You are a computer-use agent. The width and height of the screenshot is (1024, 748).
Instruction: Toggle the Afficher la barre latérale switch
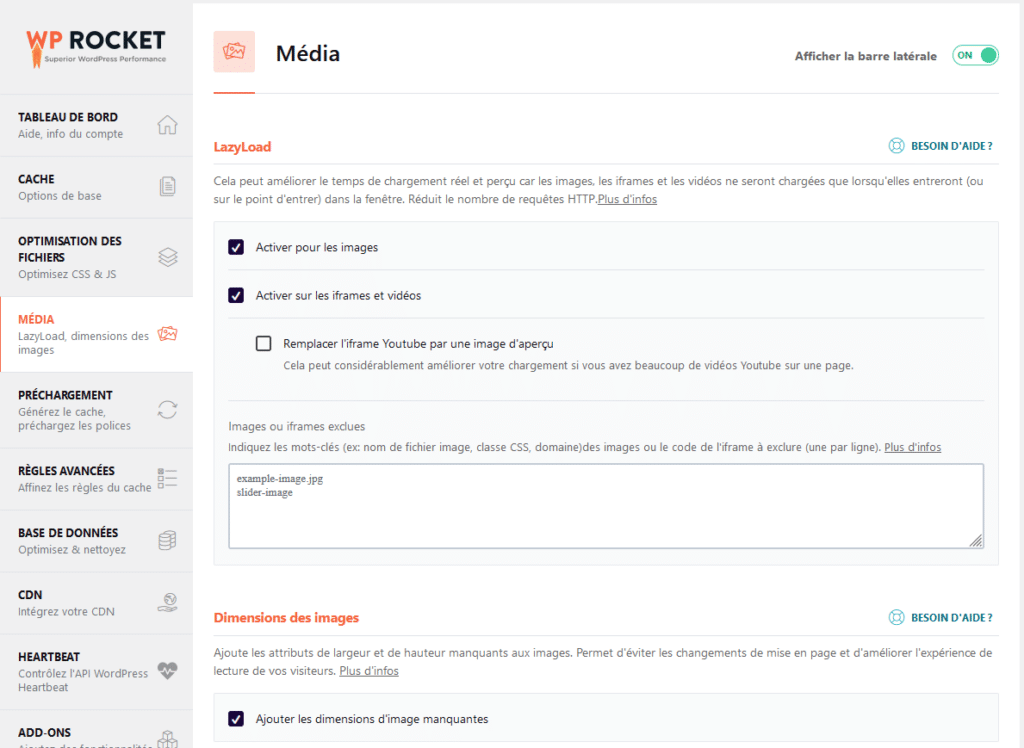tap(975, 56)
